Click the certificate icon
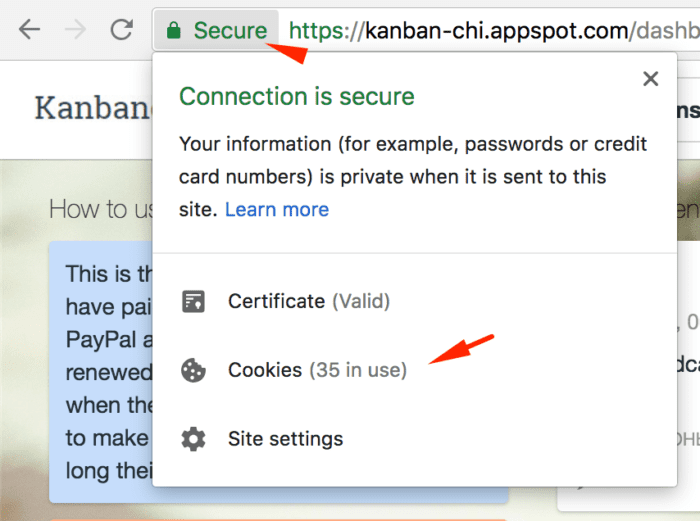The image size is (700, 521). [x=193, y=301]
